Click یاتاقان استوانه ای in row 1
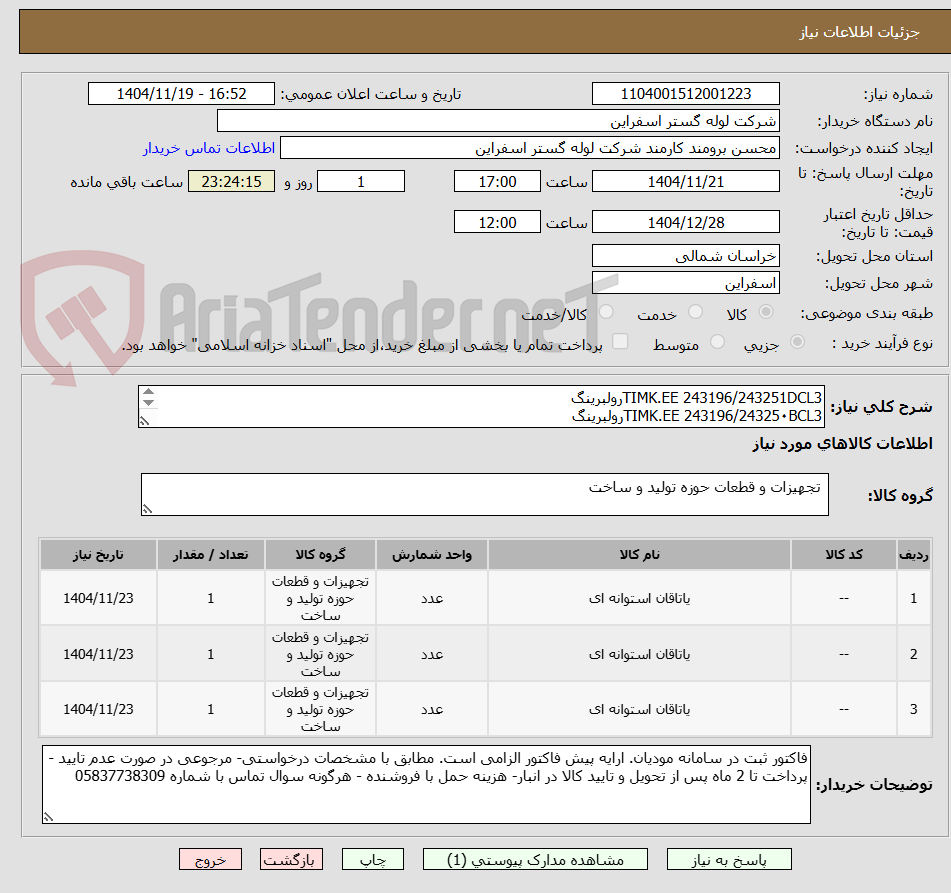The height and width of the screenshot is (893, 951). click(x=639, y=598)
